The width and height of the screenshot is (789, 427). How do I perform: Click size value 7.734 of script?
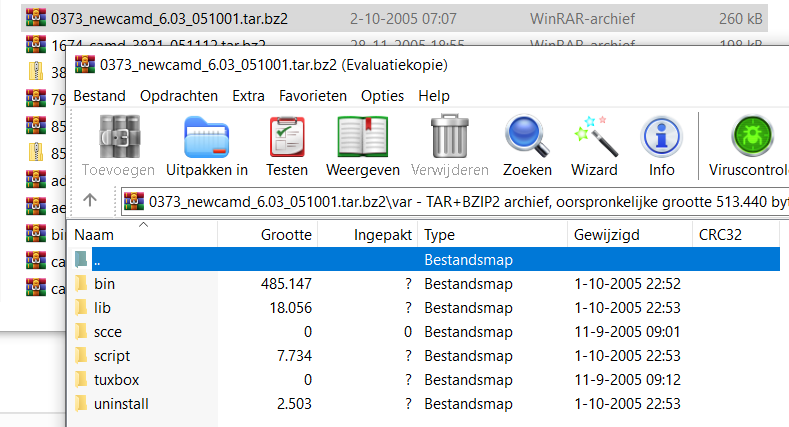tap(294, 356)
